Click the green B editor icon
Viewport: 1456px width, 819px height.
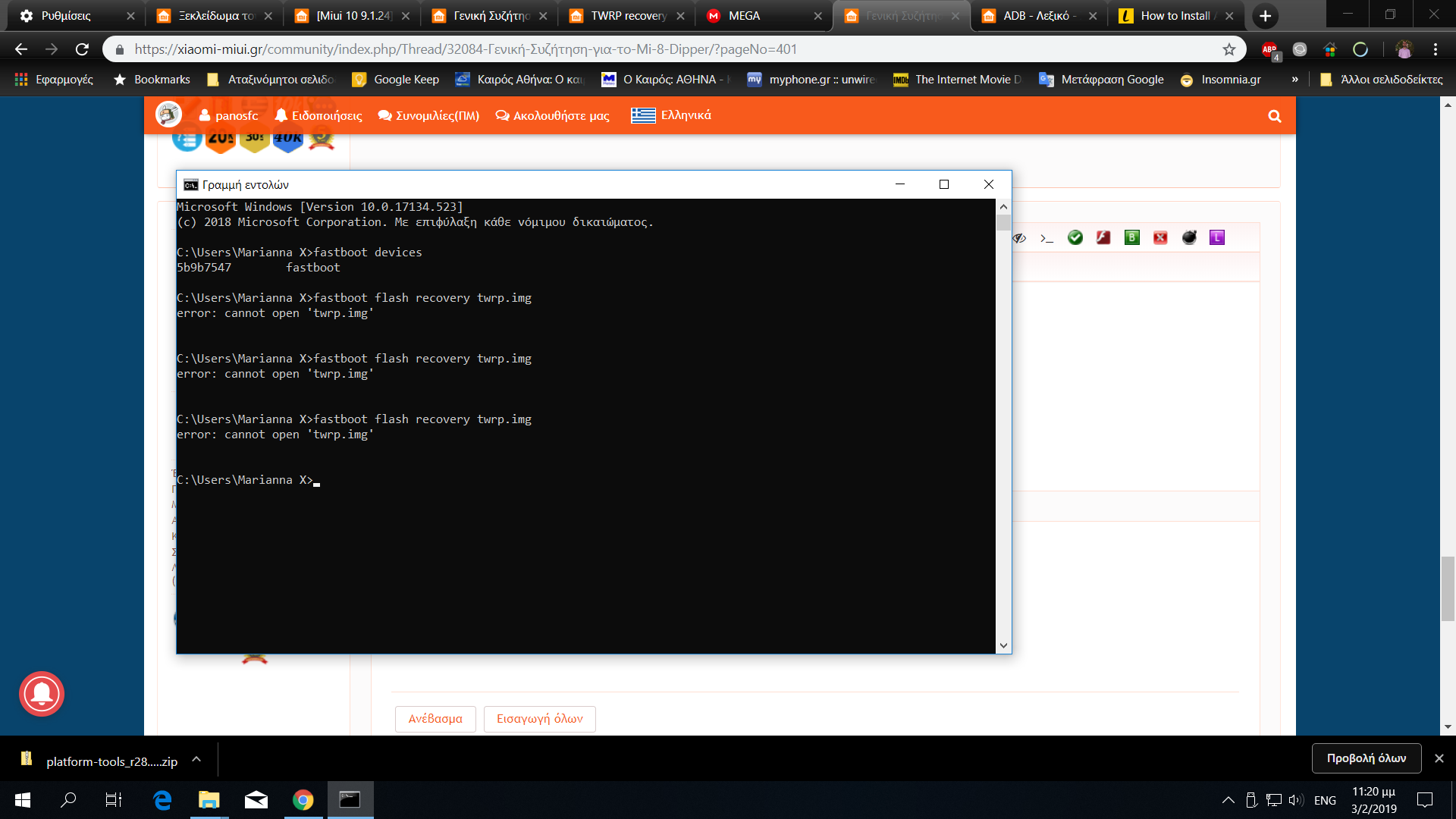coord(1131,238)
